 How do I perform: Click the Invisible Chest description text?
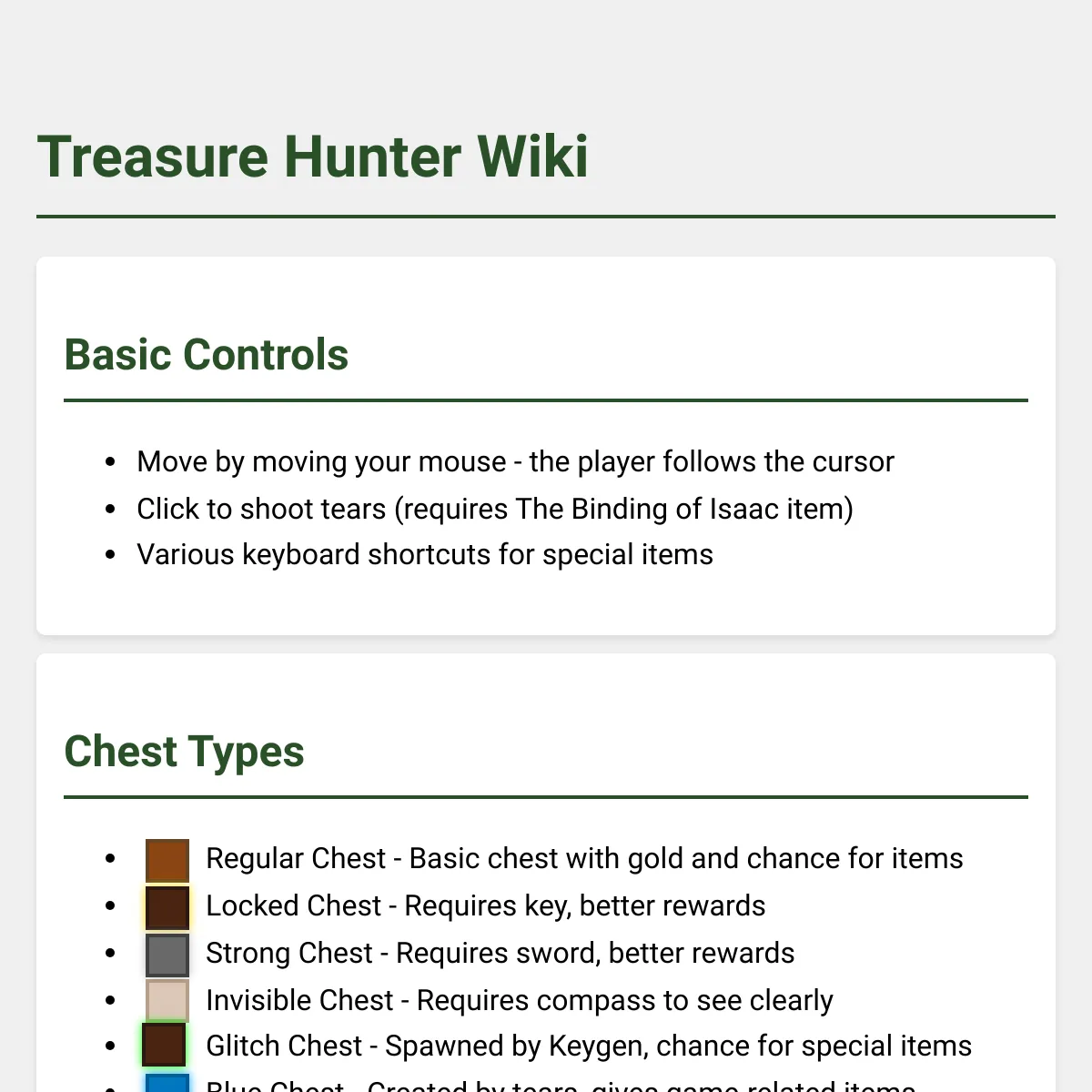click(519, 1000)
